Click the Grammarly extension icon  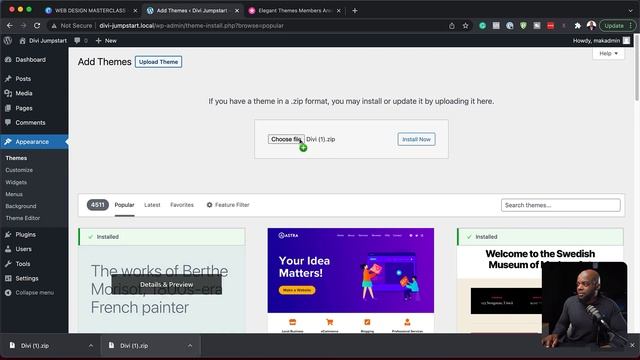[x=482, y=26]
